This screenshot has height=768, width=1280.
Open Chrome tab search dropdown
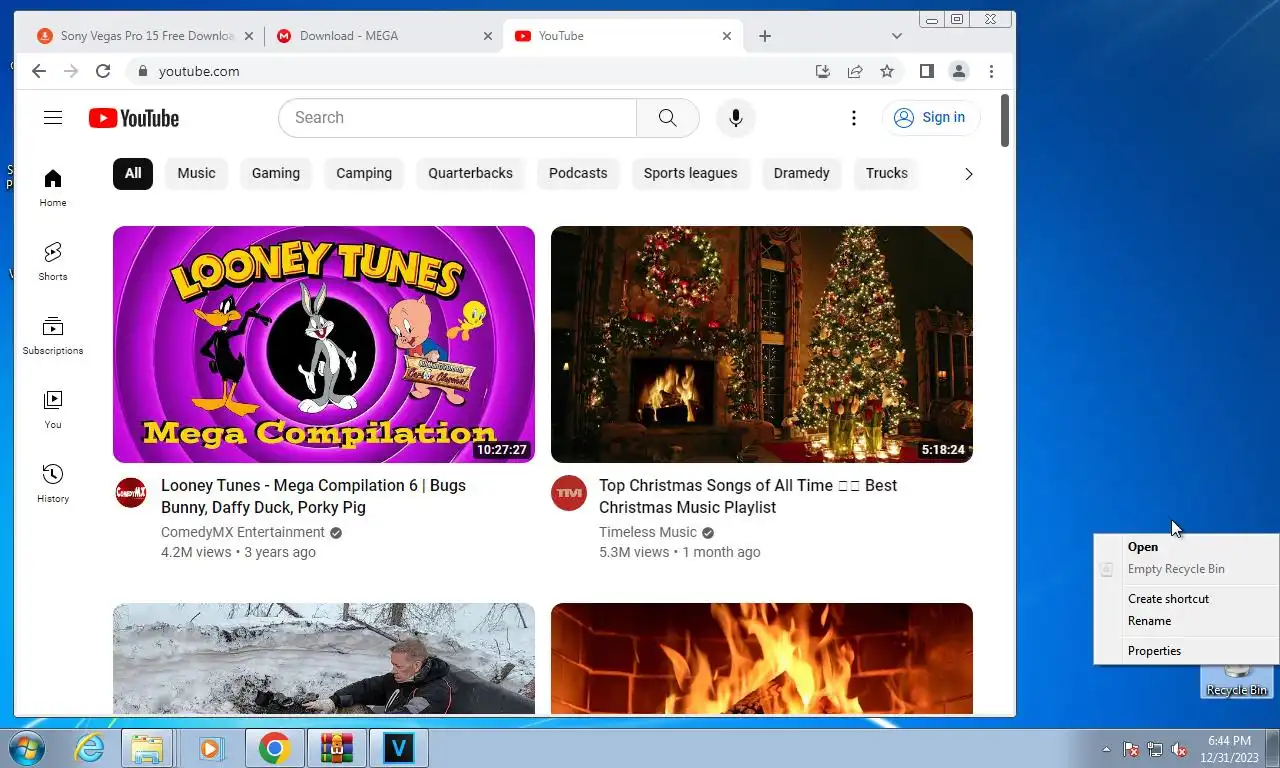[x=897, y=36]
